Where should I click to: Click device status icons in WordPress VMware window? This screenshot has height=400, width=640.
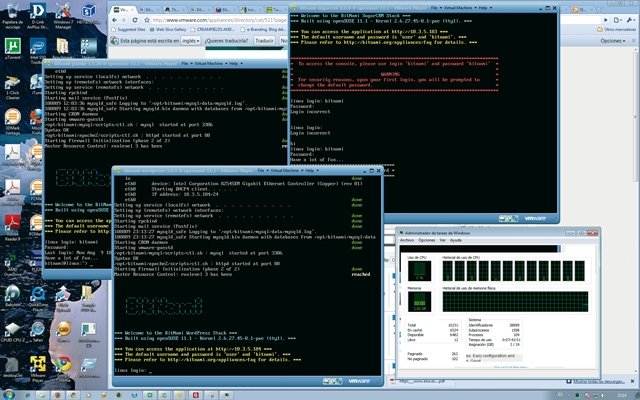click(333, 381)
